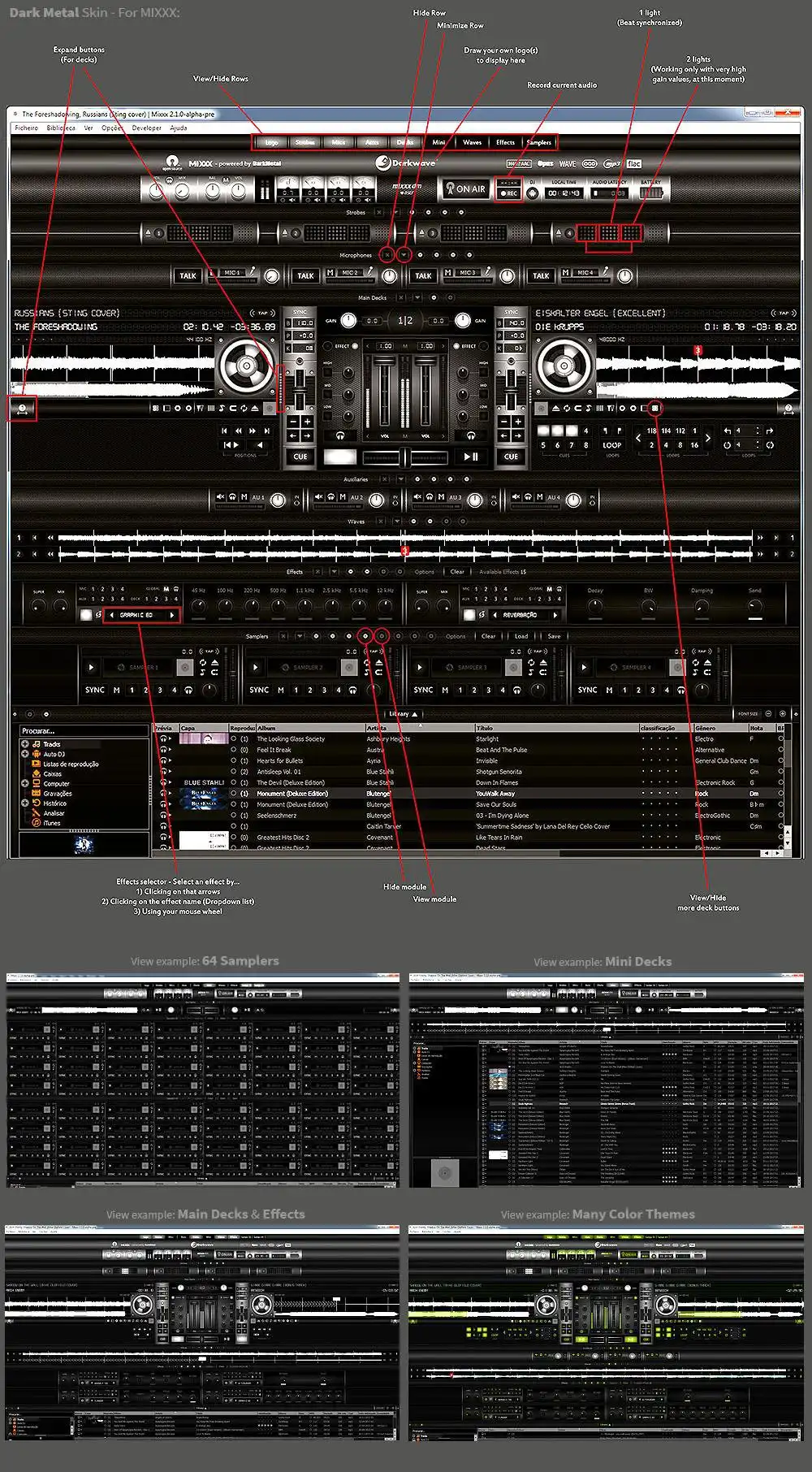812x1472 pixels.
Task: Play Sampler 1
Action: [x=91, y=667]
